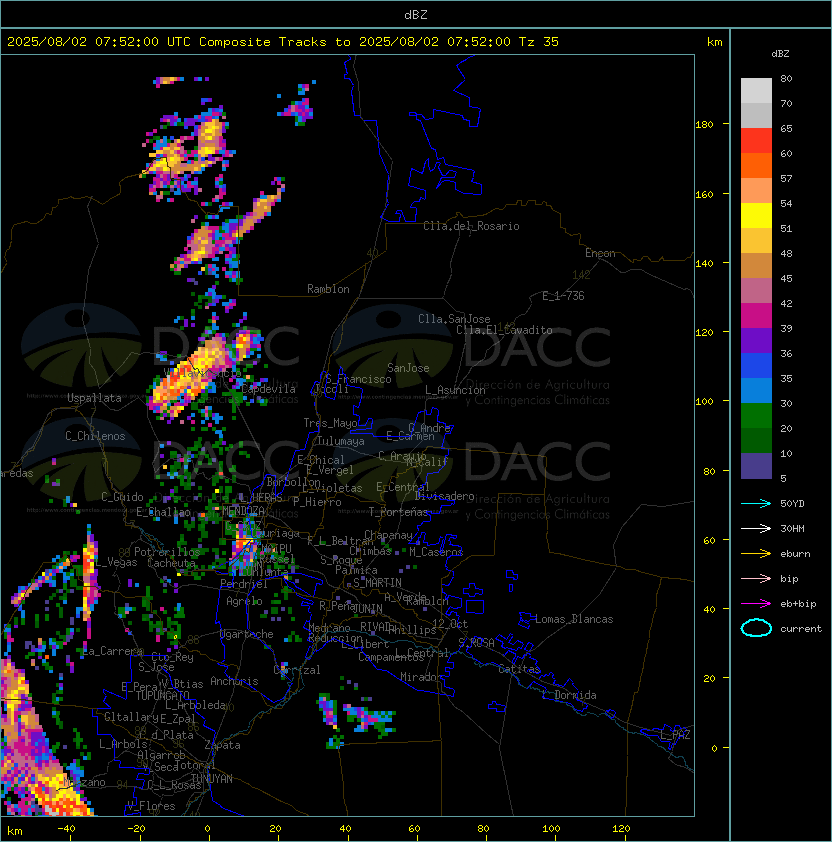Click the magenta eb+bip arrow in legend
This screenshot has width=832, height=842.
tap(756, 604)
